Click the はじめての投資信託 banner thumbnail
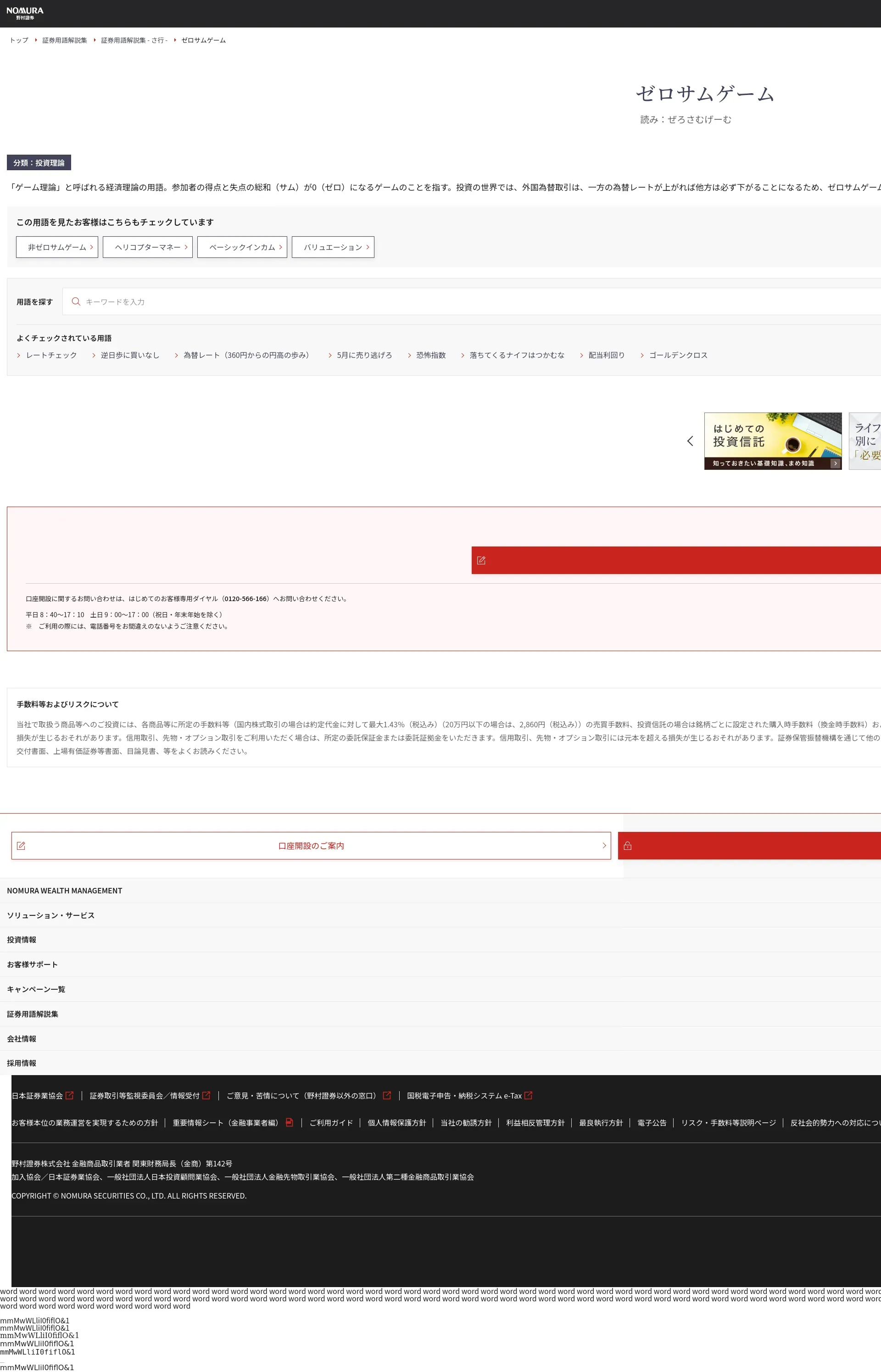The width and height of the screenshot is (881, 1372). tap(772, 441)
